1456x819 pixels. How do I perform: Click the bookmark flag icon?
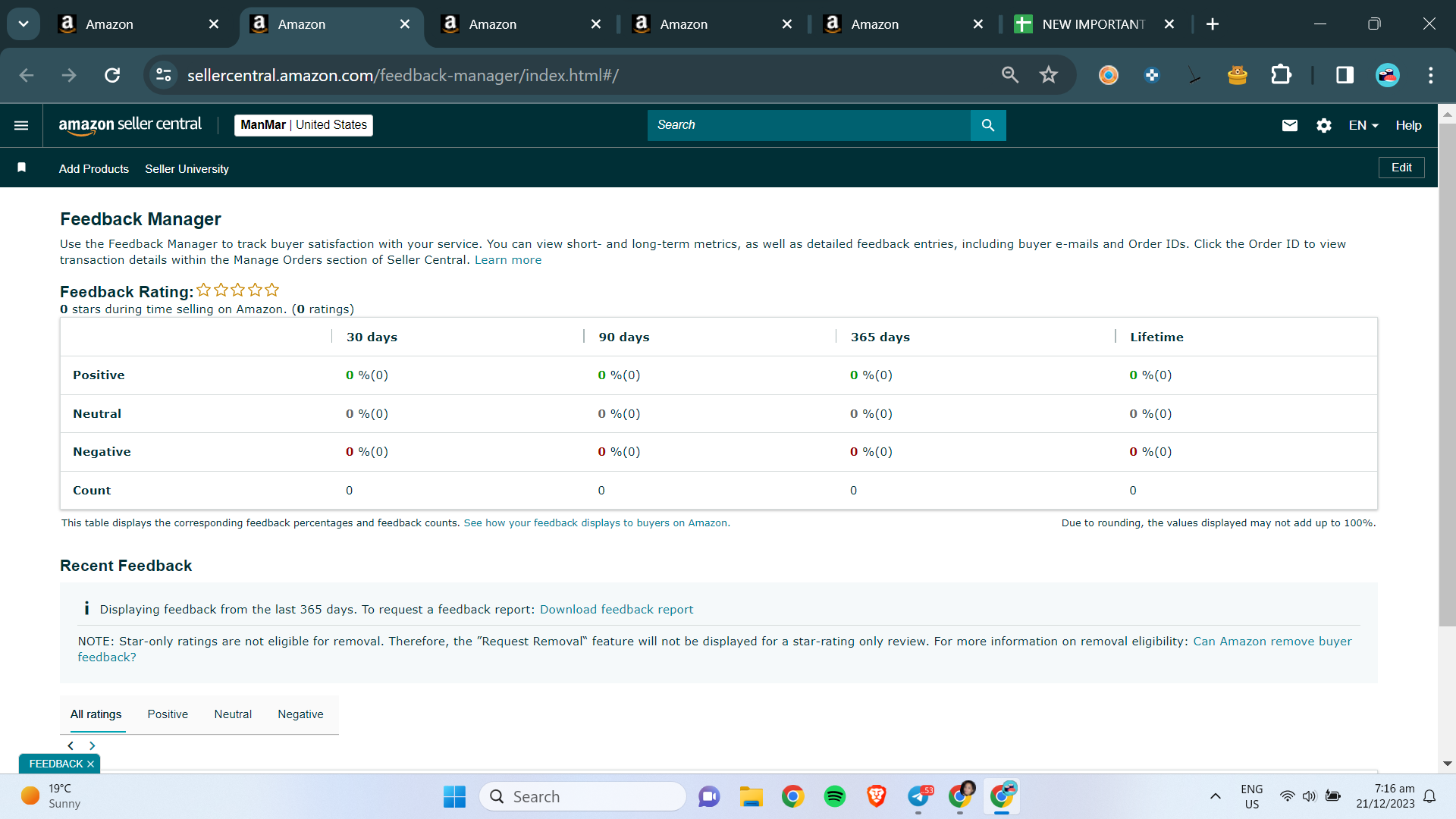click(x=22, y=168)
